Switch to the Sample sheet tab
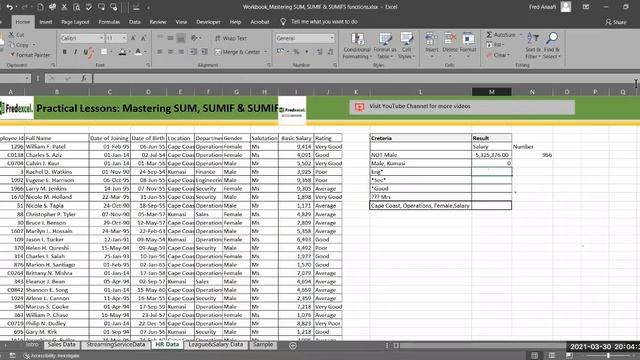Viewport: 640px width, 360px height. point(263,344)
